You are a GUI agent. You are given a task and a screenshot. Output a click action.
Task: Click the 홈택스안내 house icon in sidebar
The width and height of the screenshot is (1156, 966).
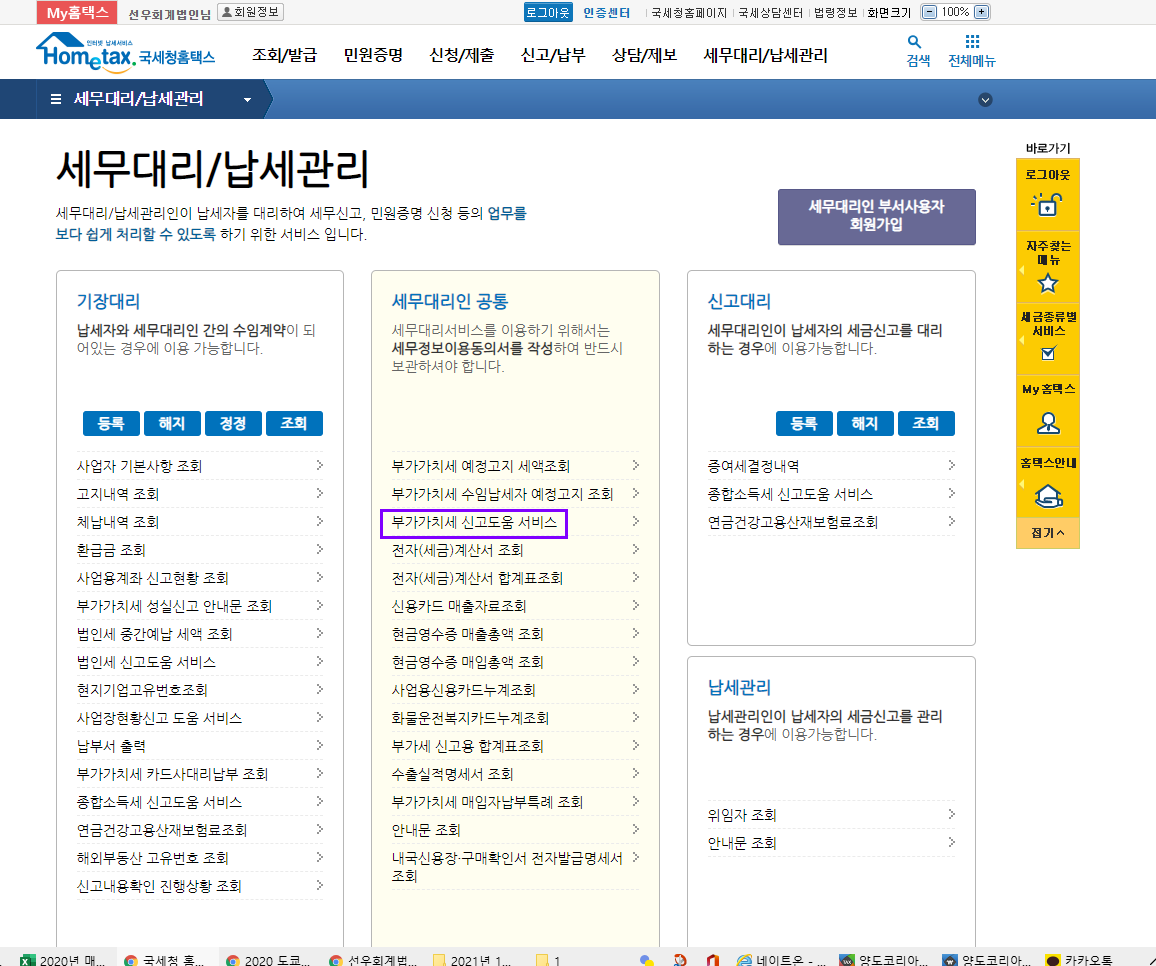(x=1047, y=494)
